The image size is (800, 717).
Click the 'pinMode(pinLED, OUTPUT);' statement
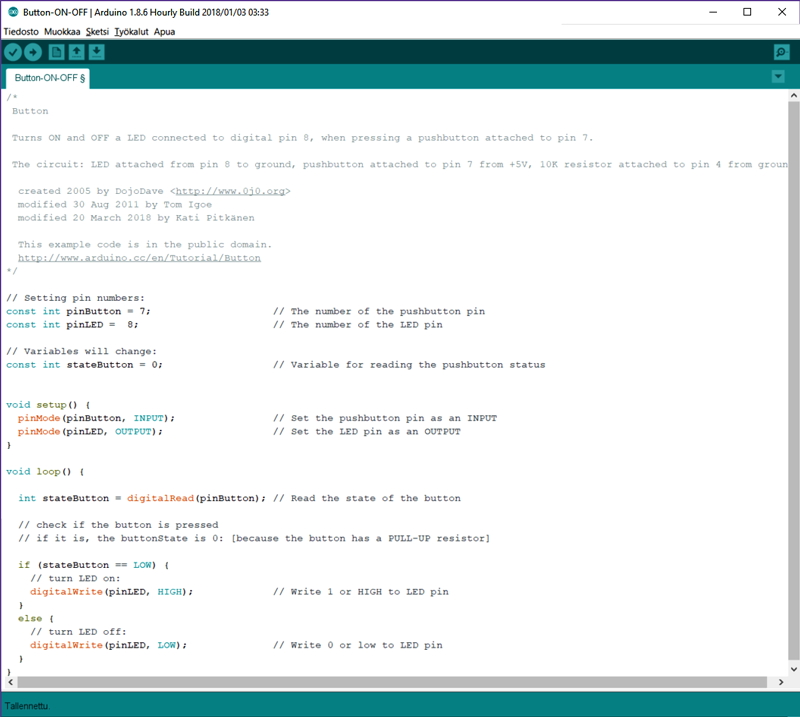90,431
